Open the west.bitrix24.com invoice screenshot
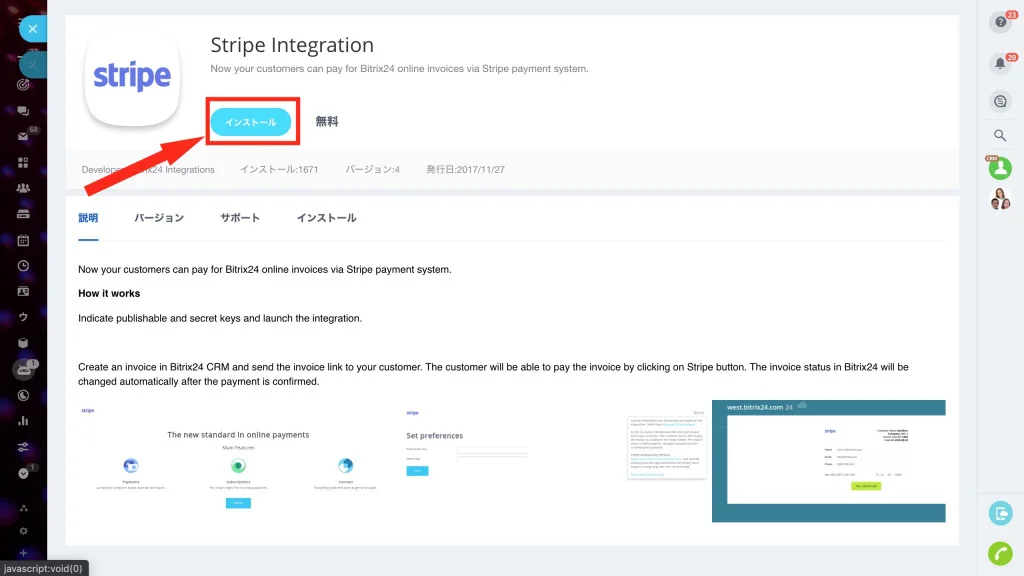Screen dimensions: 1024x576 tap(828, 460)
